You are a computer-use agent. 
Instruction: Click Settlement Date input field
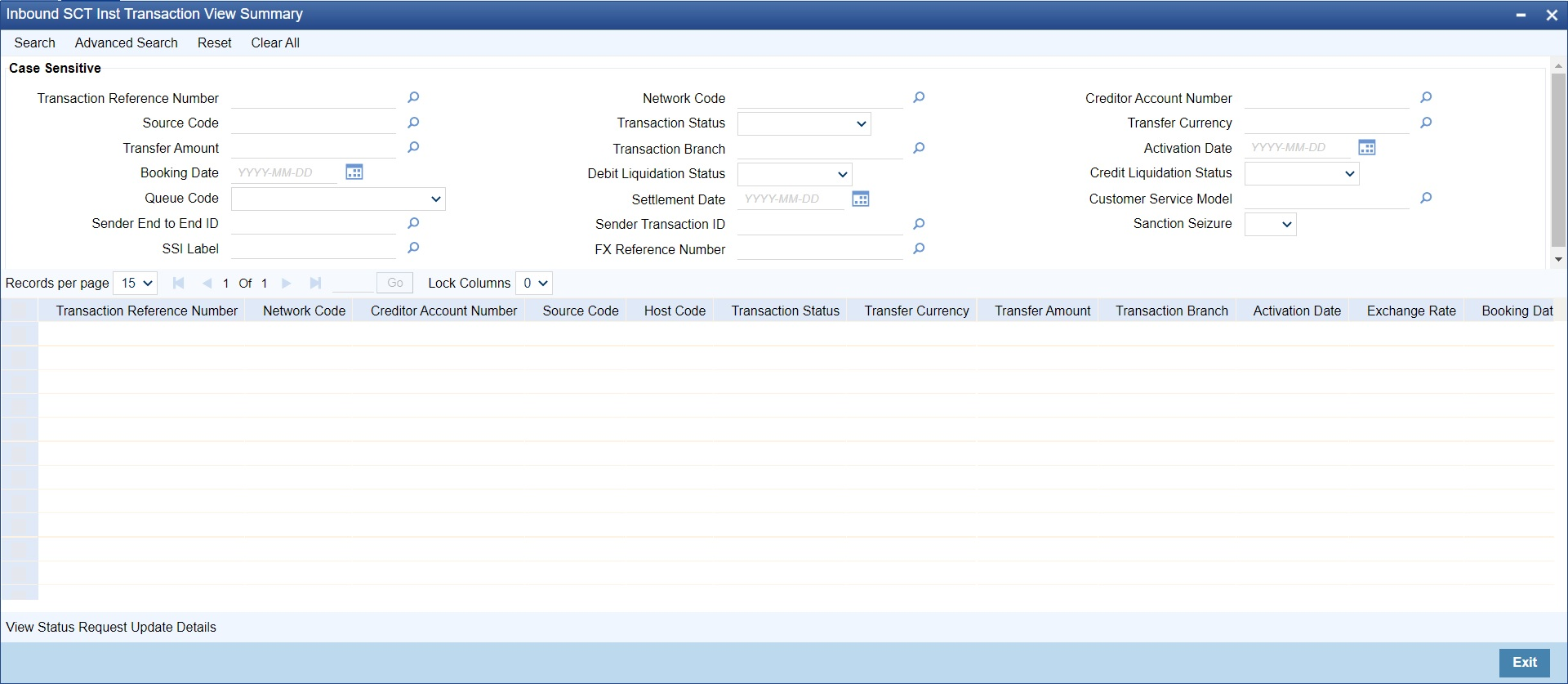pyautogui.click(x=791, y=199)
